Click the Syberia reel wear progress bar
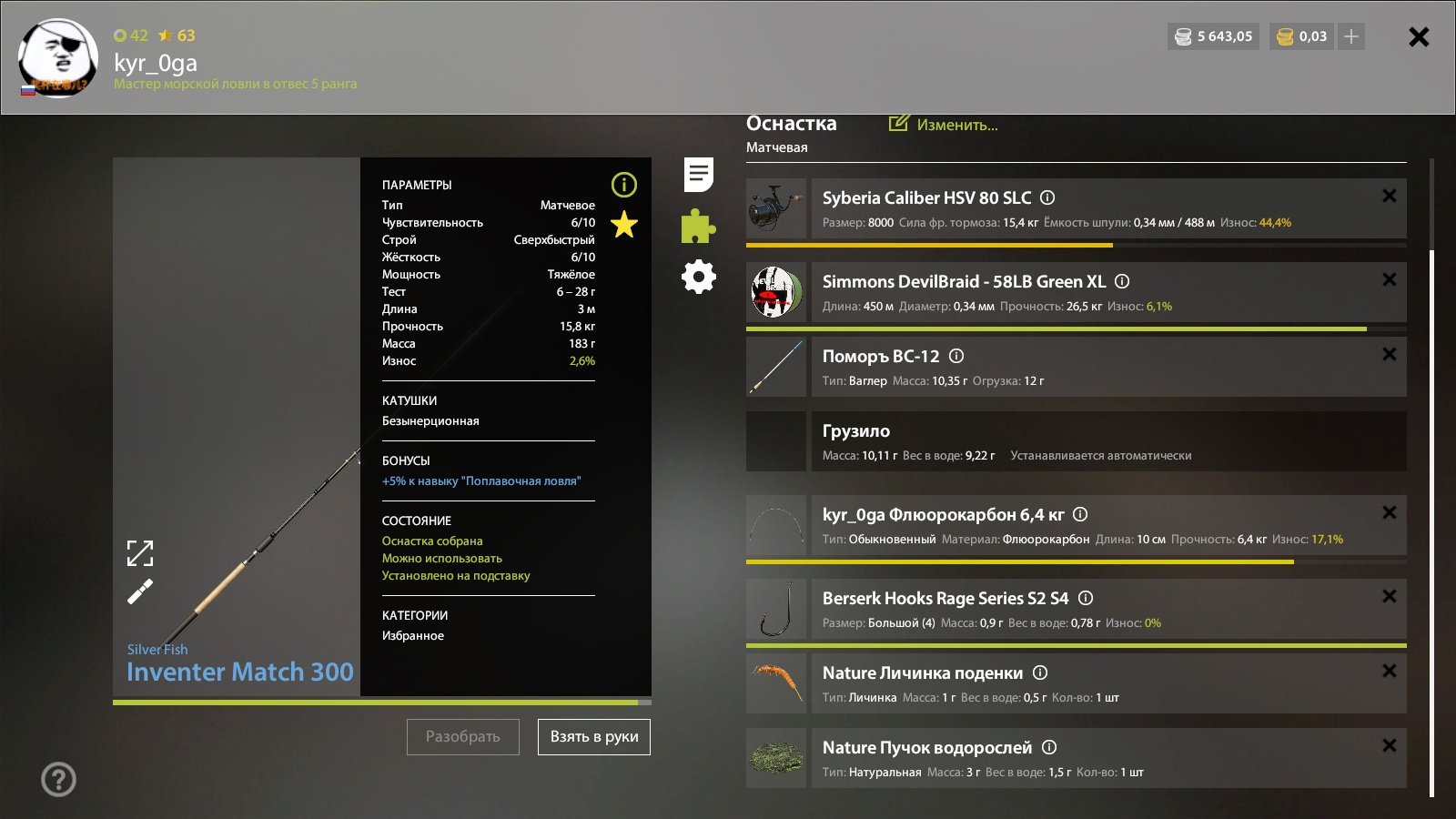 1077,245
